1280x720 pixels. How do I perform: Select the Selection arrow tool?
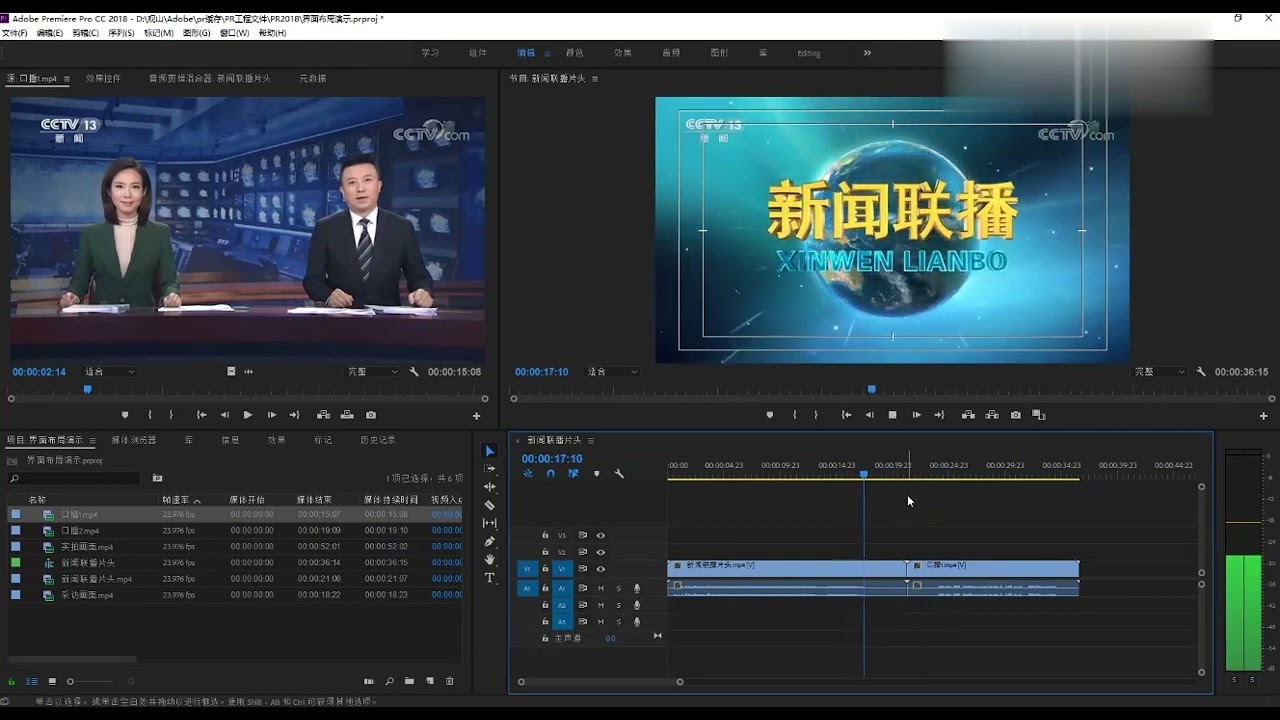[x=489, y=451]
